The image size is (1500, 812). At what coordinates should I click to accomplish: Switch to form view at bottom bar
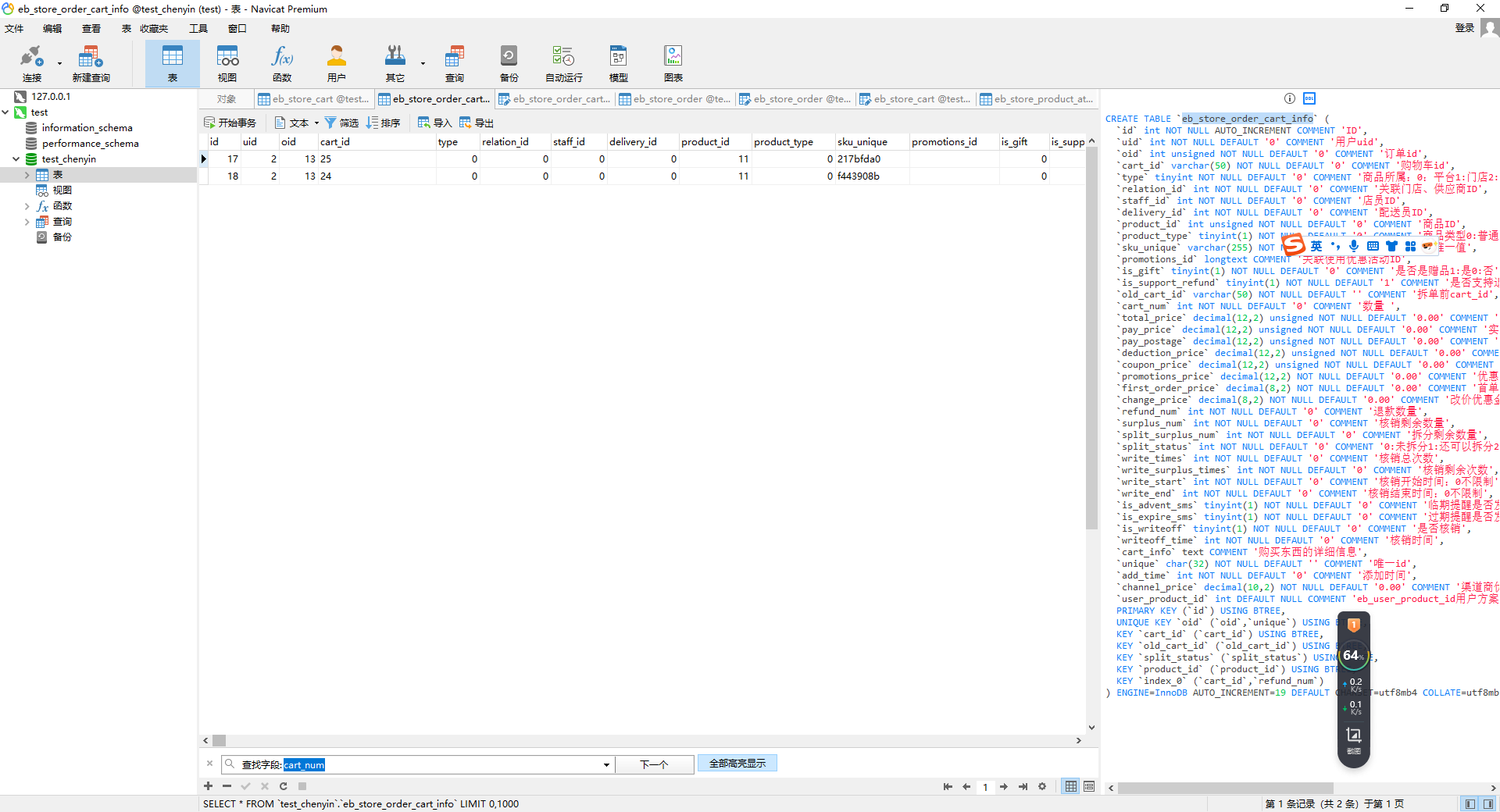(1089, 786)
